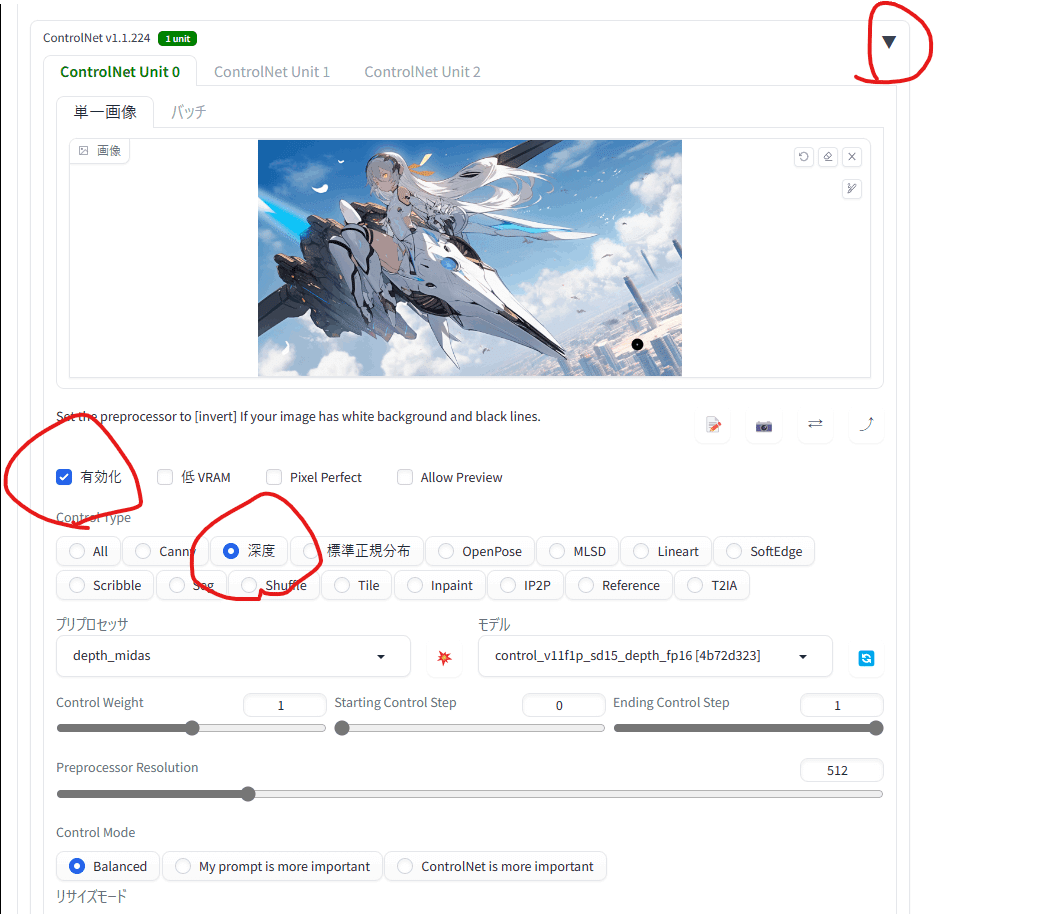The height and width of the screenshot is (914, 1038).
Task: Click the Ending Control Step slider
Action: coord(748,728)
